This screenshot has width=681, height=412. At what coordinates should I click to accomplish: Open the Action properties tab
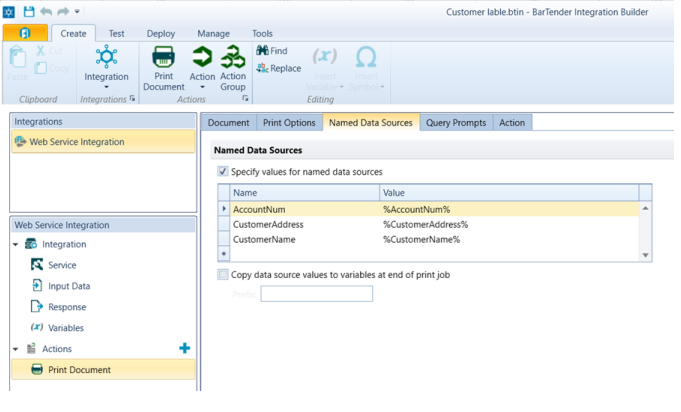tap(512, 123)
